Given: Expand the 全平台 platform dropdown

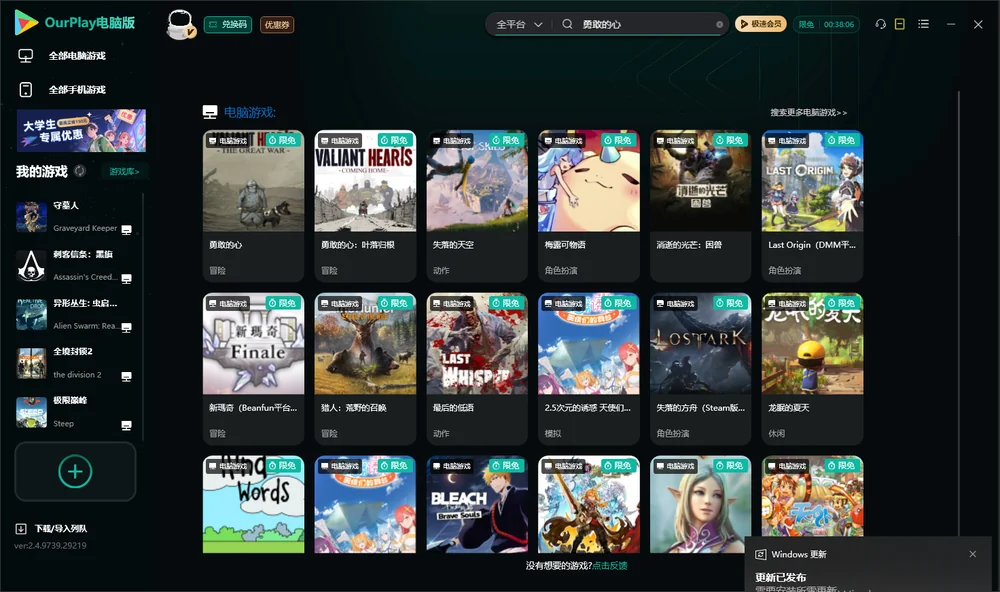Looking at the screenshot, I should (x=519, y=24).
